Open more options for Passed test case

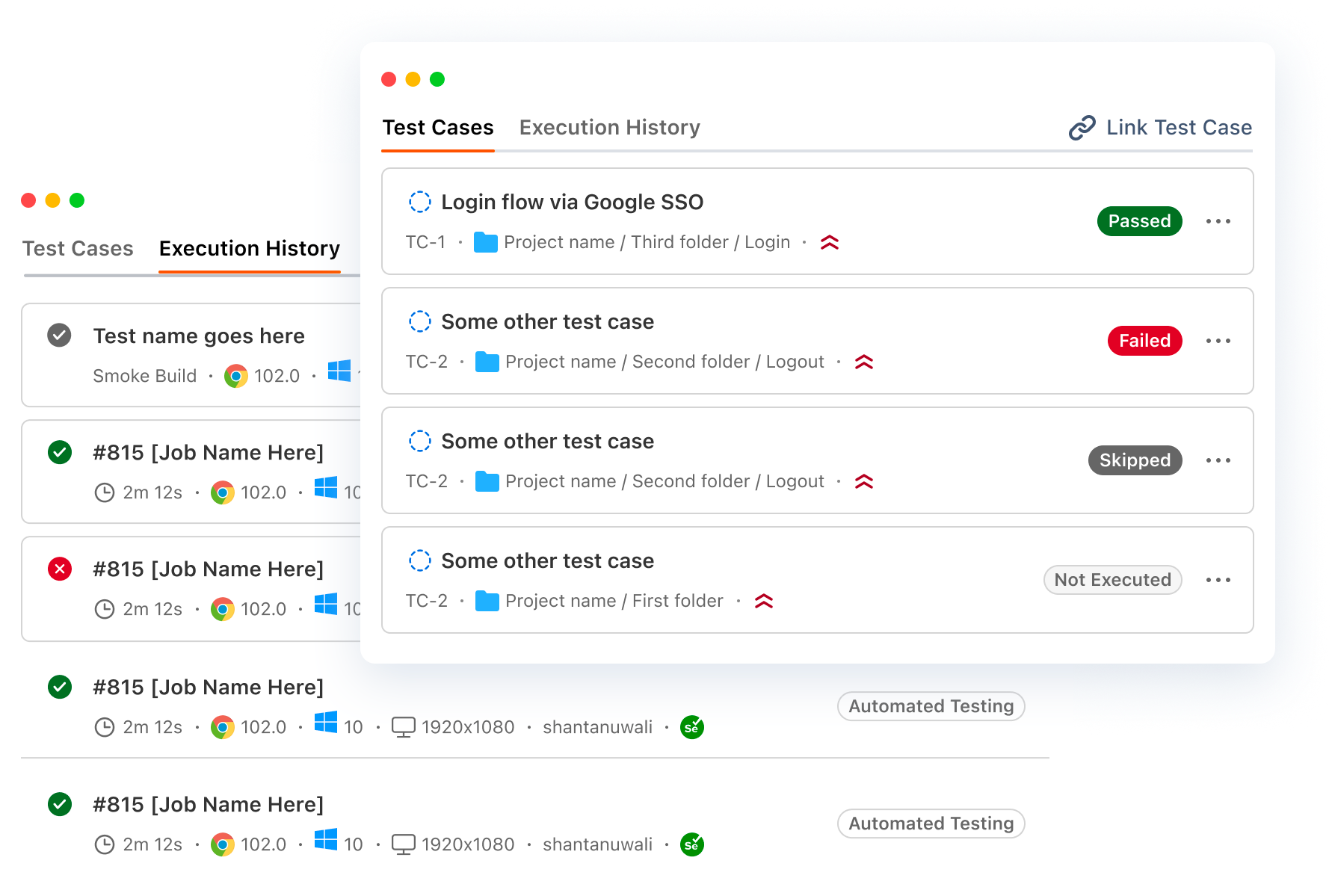tap(1218, 221)
